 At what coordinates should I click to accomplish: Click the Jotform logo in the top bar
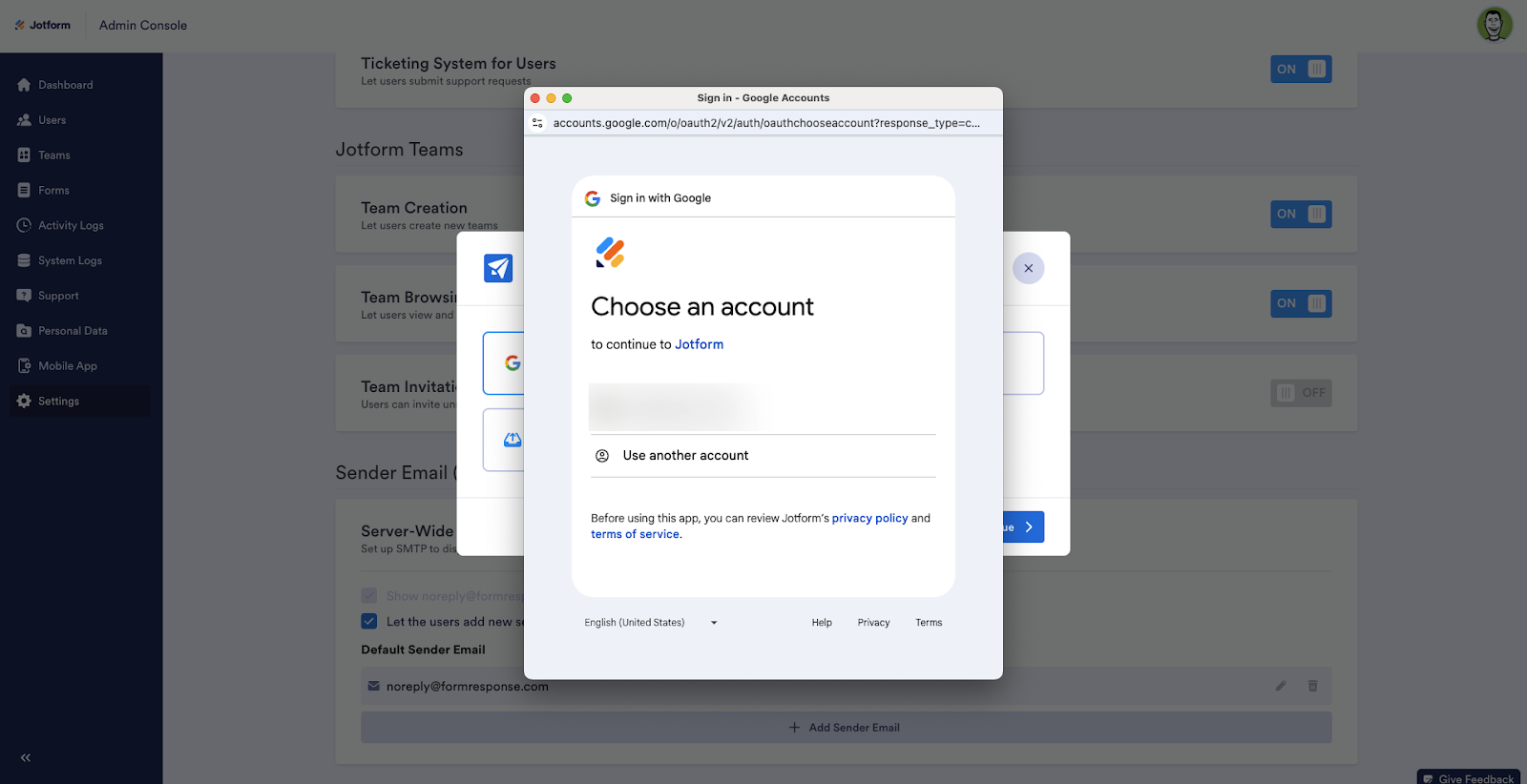[43, 25]
